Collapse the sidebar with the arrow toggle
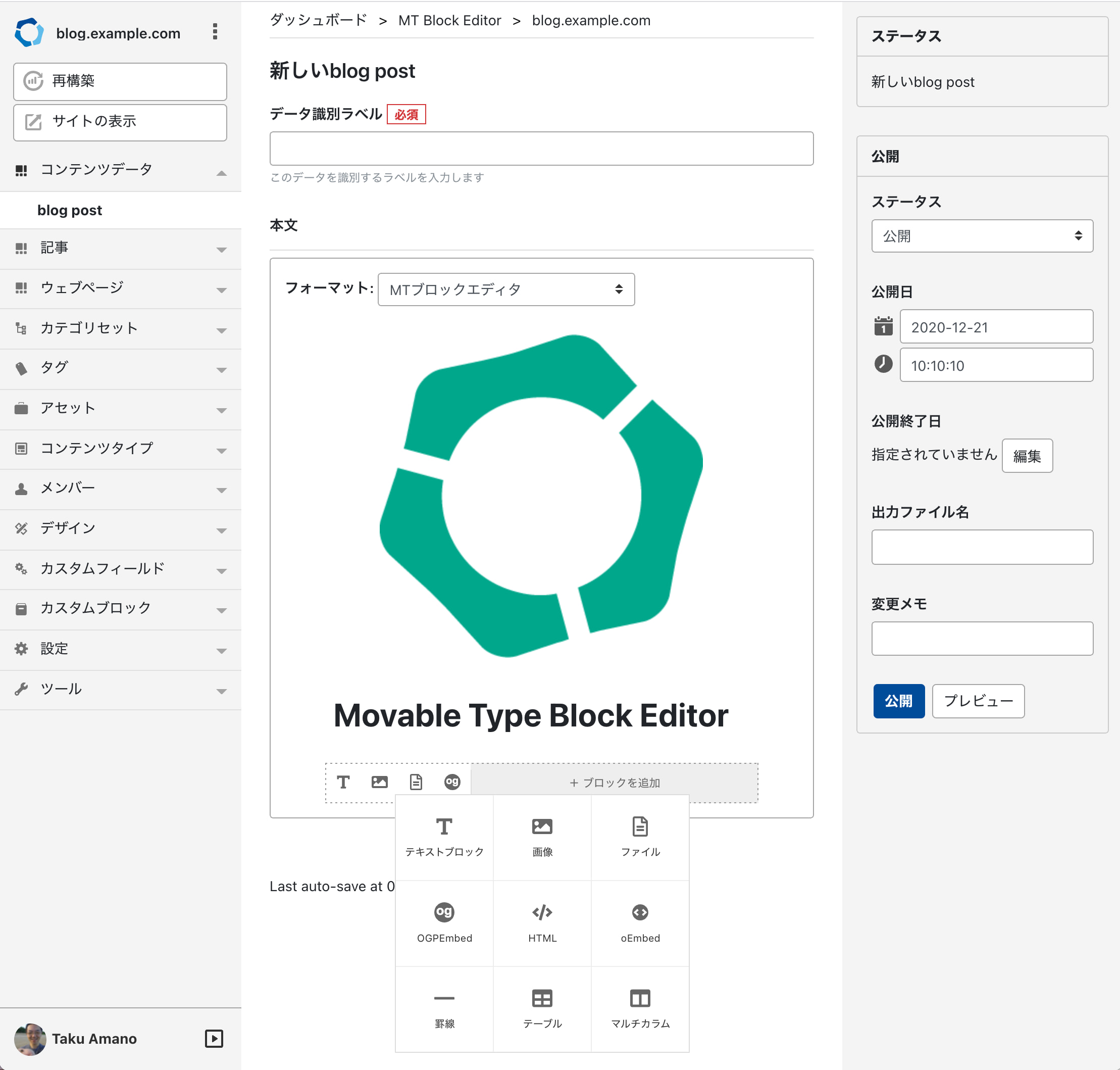 (214, 1039)
